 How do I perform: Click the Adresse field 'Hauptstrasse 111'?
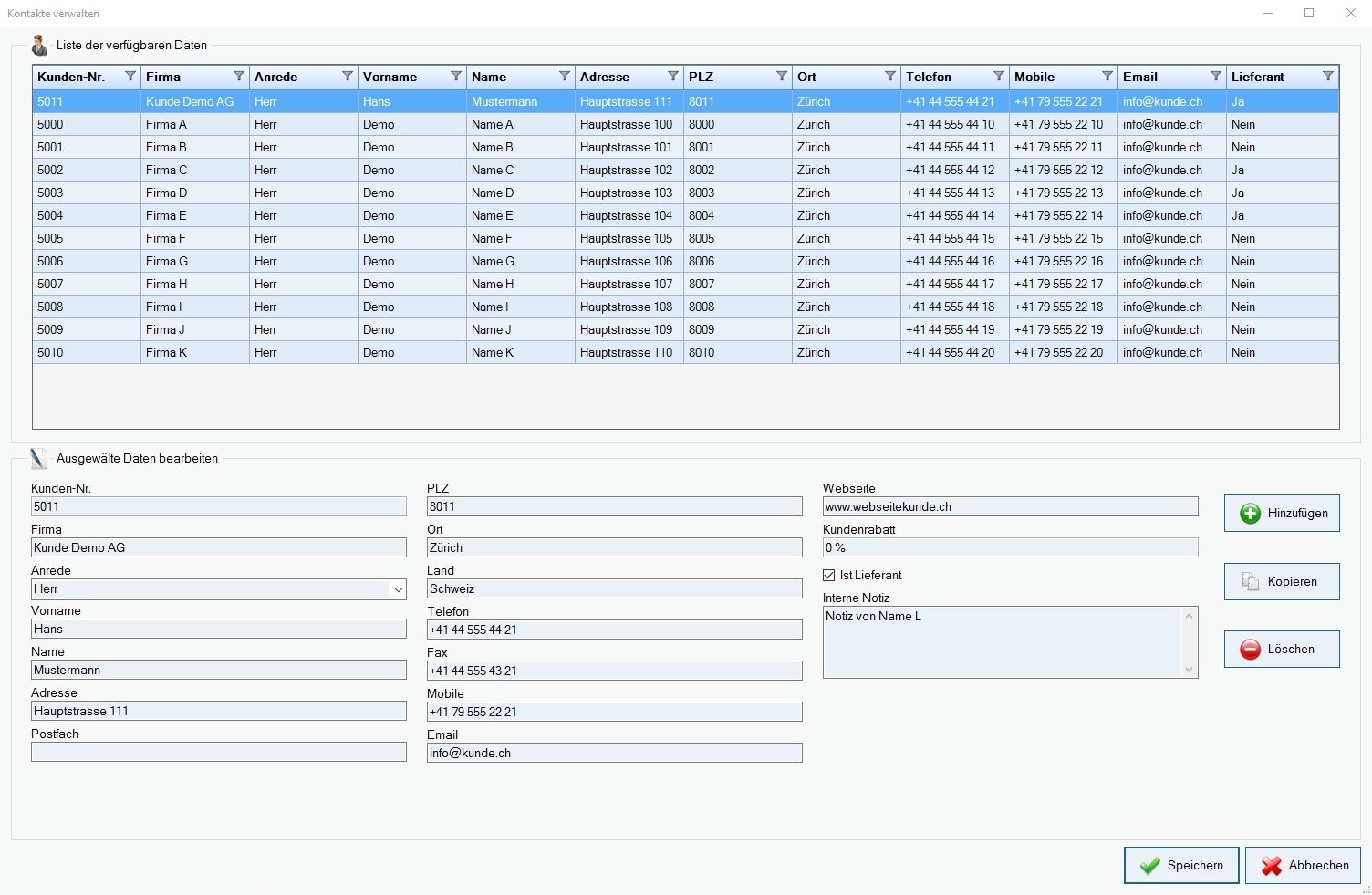click(219, 711)
